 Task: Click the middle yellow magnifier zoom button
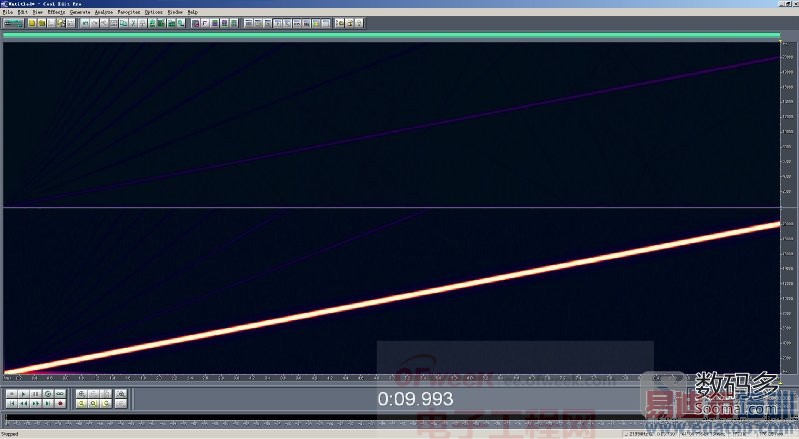(93, 403)
